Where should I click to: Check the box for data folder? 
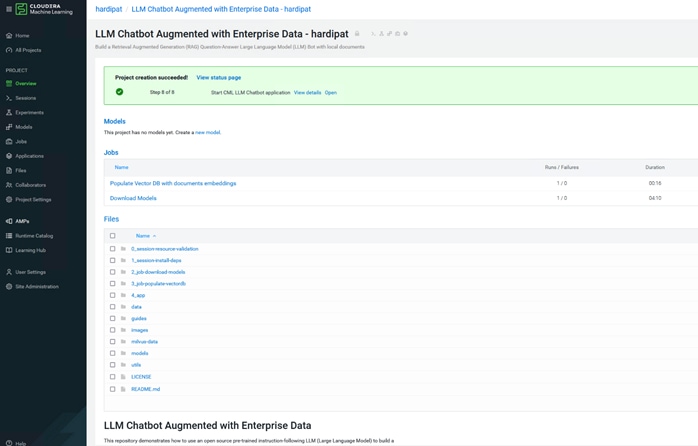coord(113,307)
